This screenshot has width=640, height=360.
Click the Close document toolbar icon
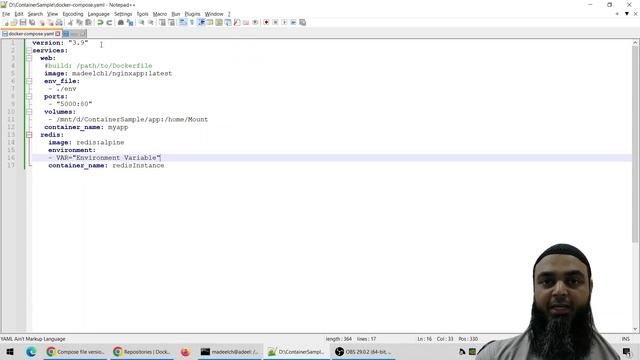click(x=41, y=22)
